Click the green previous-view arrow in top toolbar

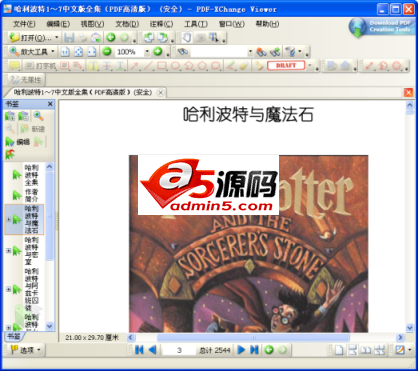[x=111, y=38]
